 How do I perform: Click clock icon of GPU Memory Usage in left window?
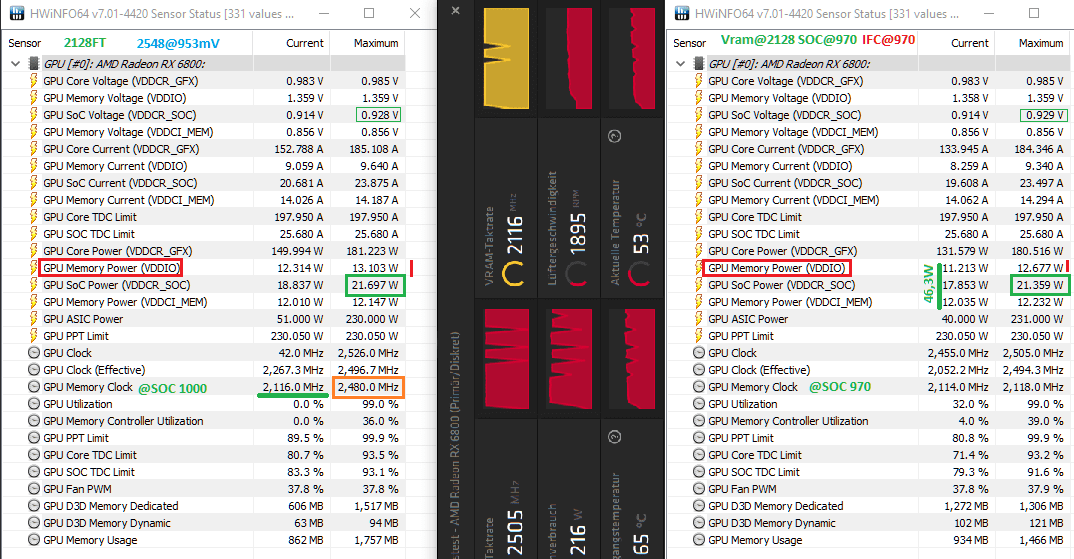[x=34, y=540]
